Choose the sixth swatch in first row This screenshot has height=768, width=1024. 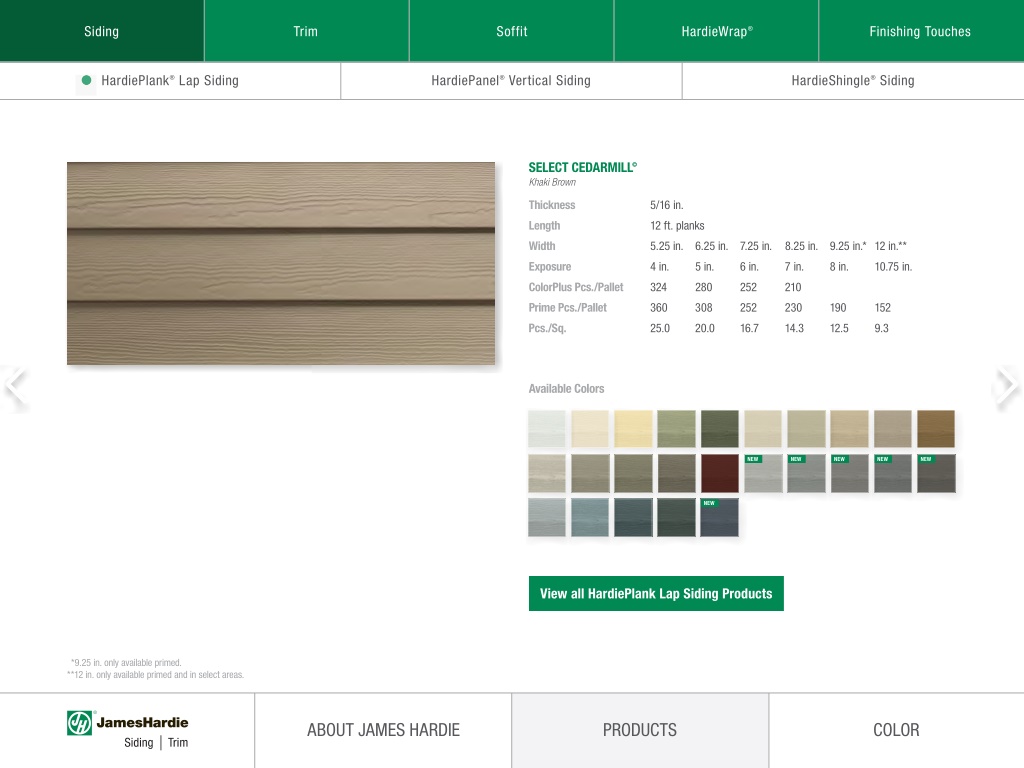point(763,429)
